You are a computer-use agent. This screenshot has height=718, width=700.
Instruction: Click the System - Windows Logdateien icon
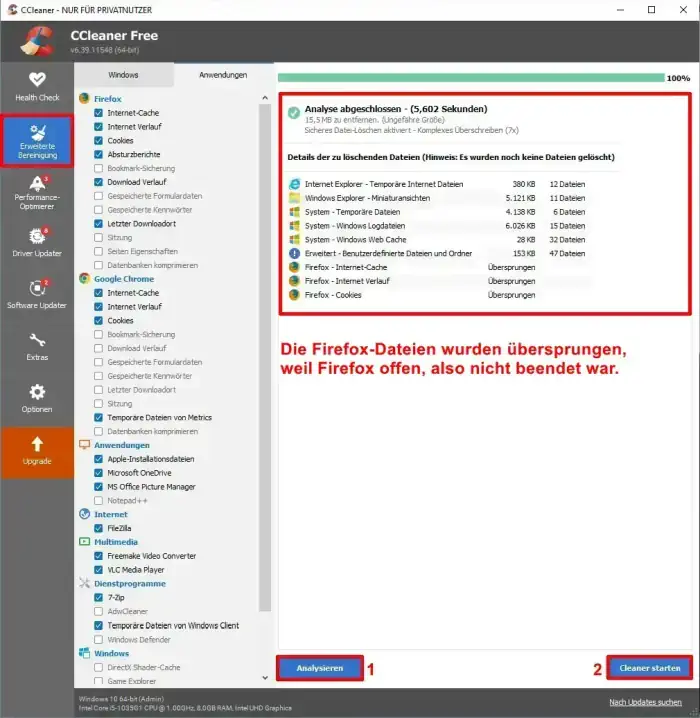pos(294,226)
